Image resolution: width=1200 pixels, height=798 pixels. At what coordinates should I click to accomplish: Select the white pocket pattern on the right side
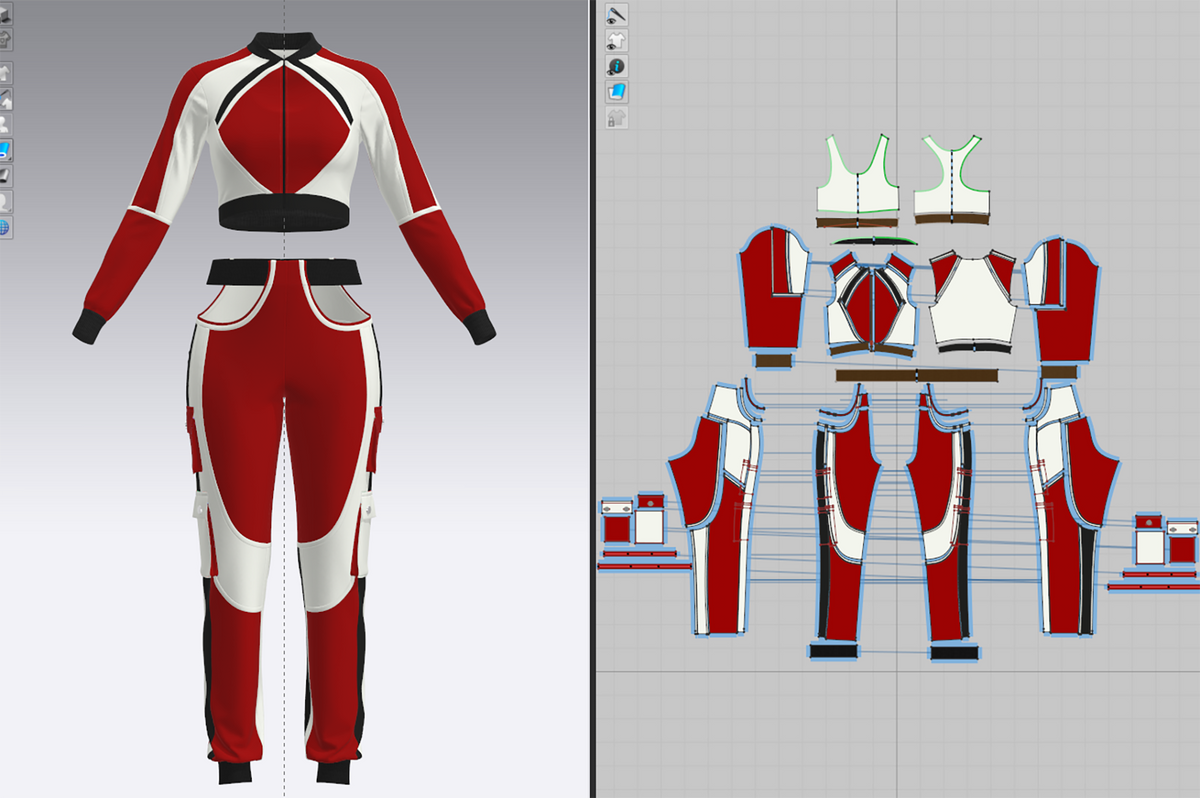1149,546
